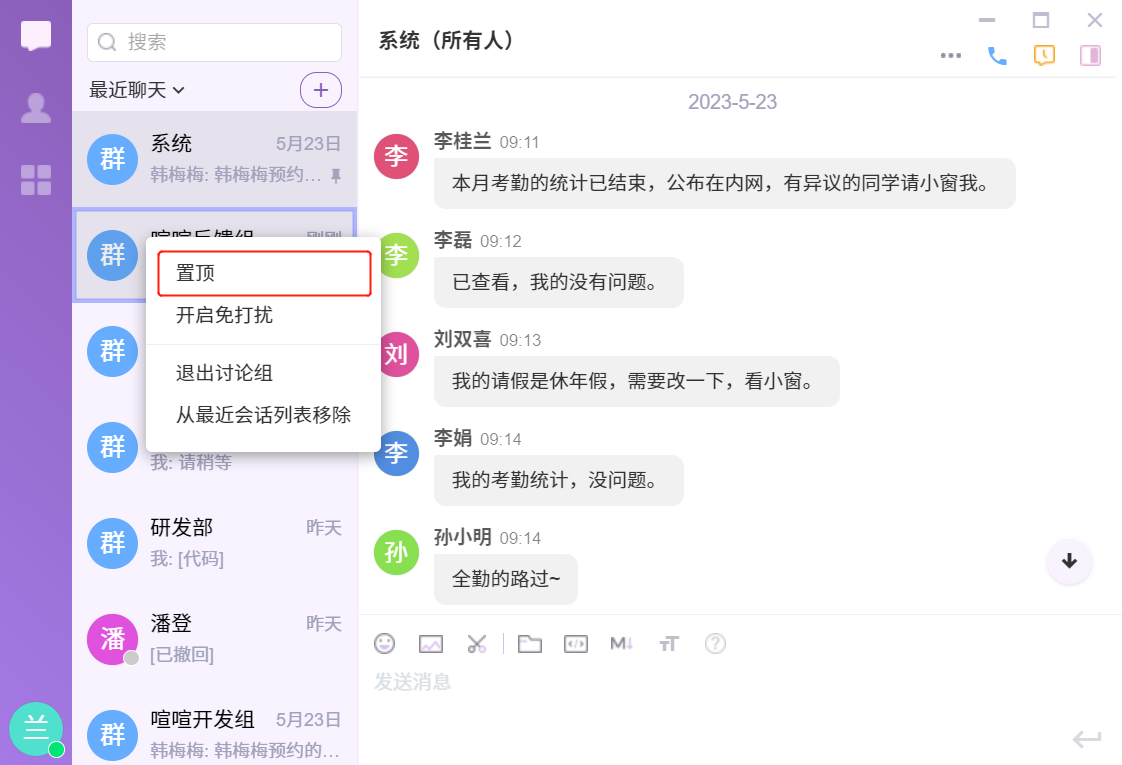Start a voice call with phone icon
1122x765 pixels.
click(997, 56)
